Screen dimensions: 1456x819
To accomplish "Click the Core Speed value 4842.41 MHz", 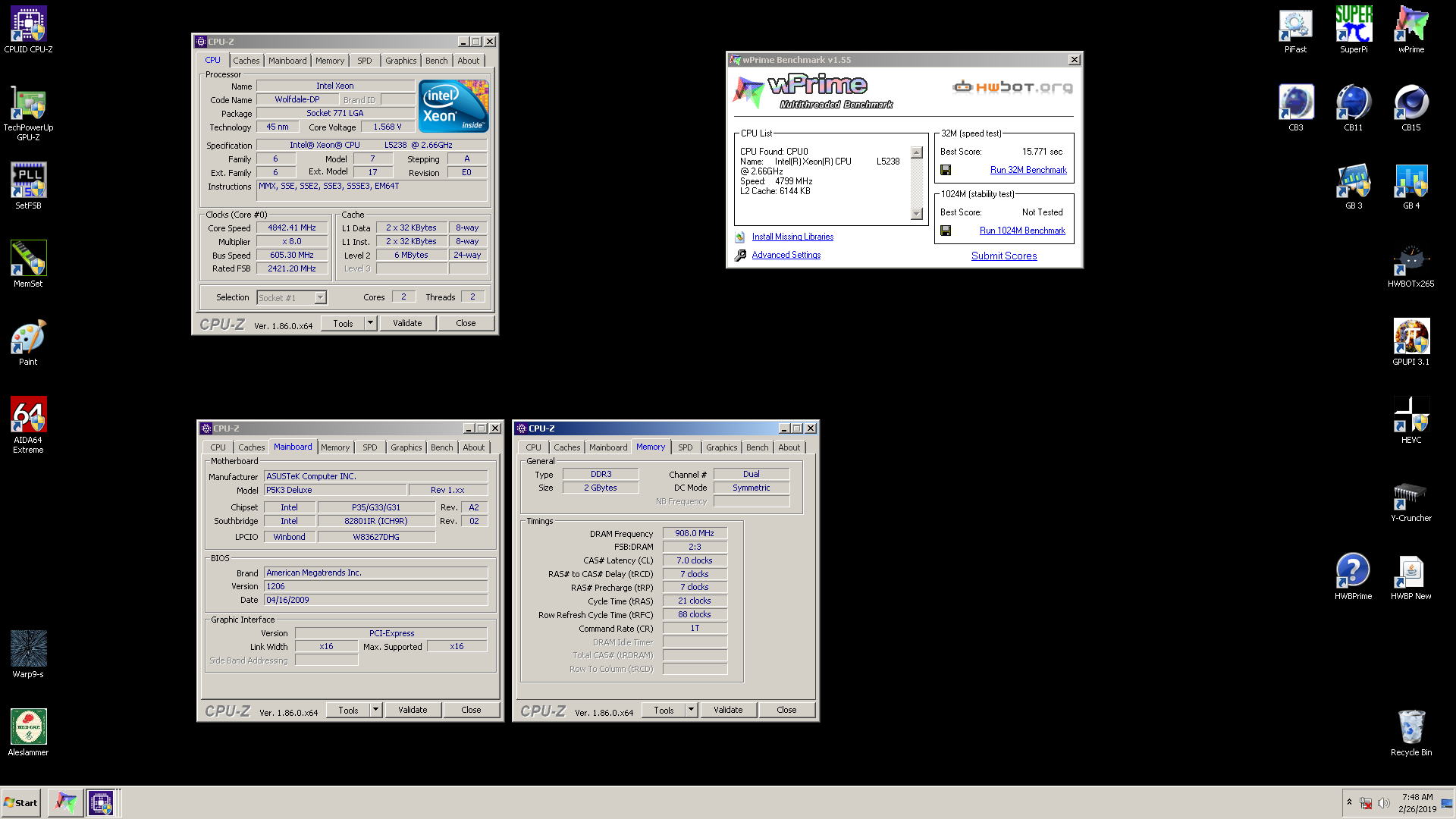I will pyautogui.click(x=292, y=227).
